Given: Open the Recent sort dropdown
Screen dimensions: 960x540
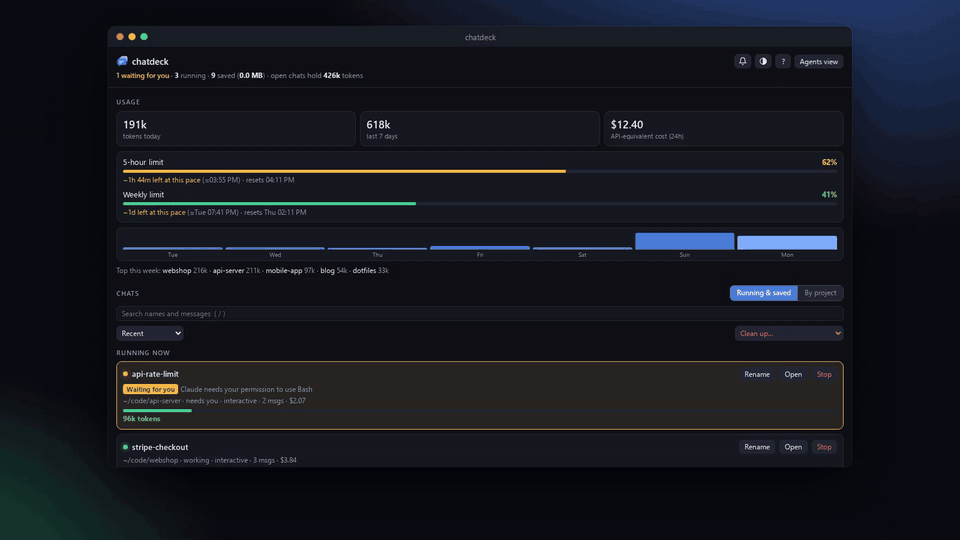Looking at the screenshot, I should coord(150,333).
